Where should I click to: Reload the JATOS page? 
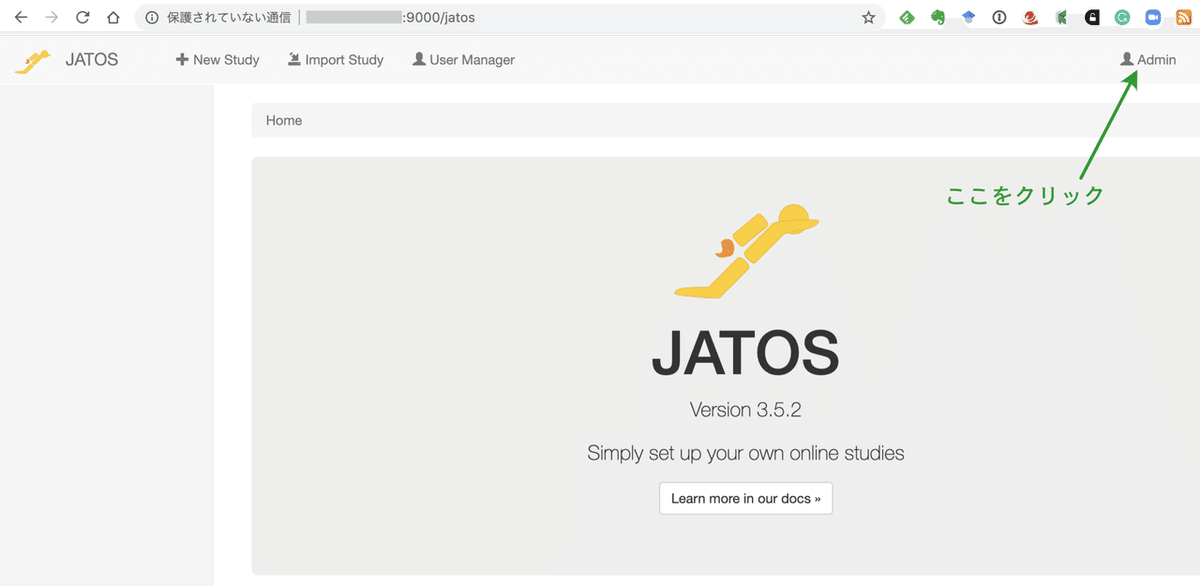point(83,17)
